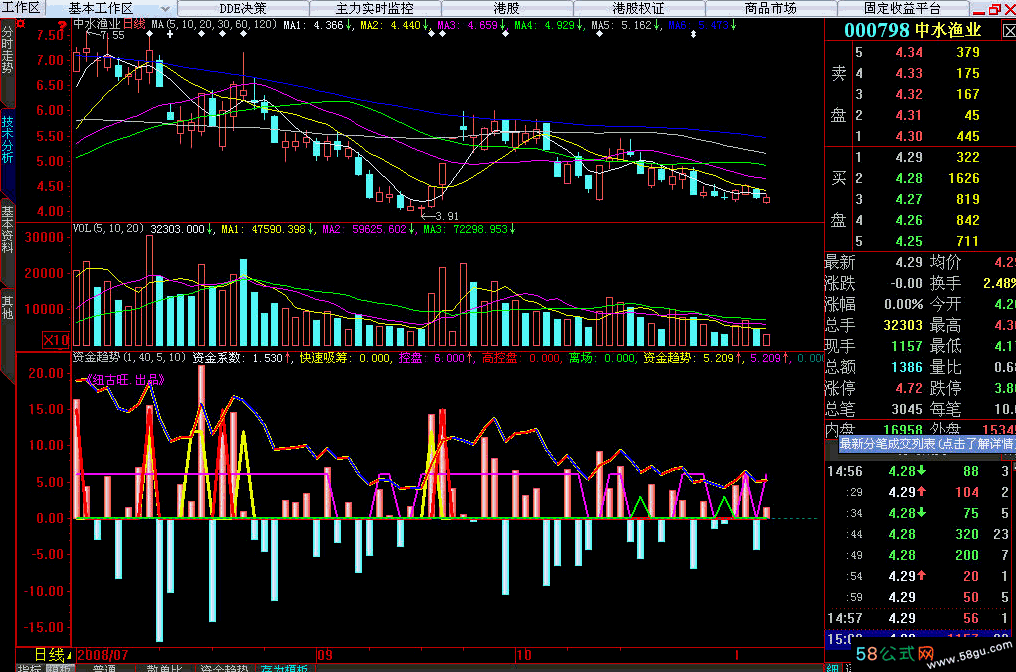
Task: Click the 10 month marker on time axis
Action: 524,655
